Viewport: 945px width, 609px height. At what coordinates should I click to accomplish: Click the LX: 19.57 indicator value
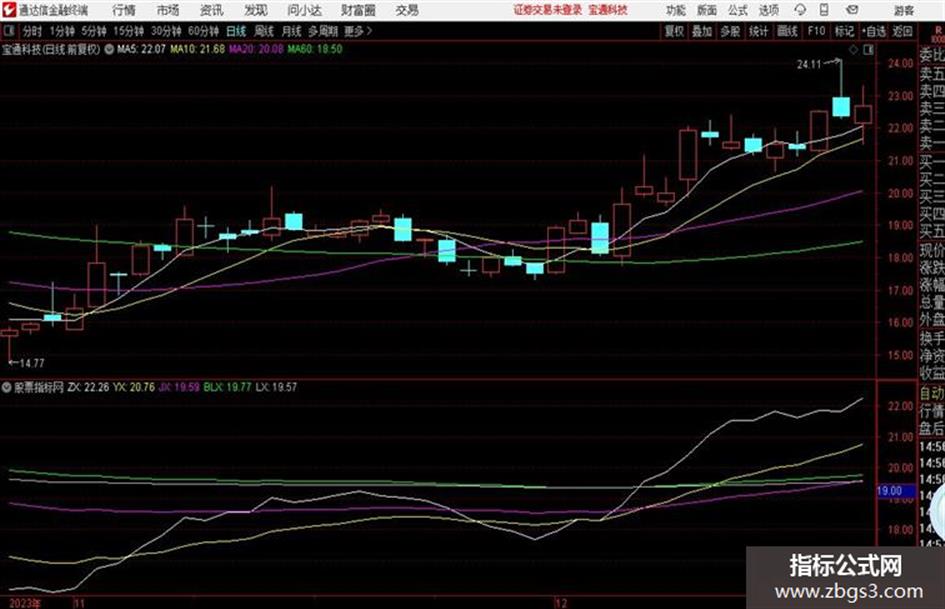(276, 387)
